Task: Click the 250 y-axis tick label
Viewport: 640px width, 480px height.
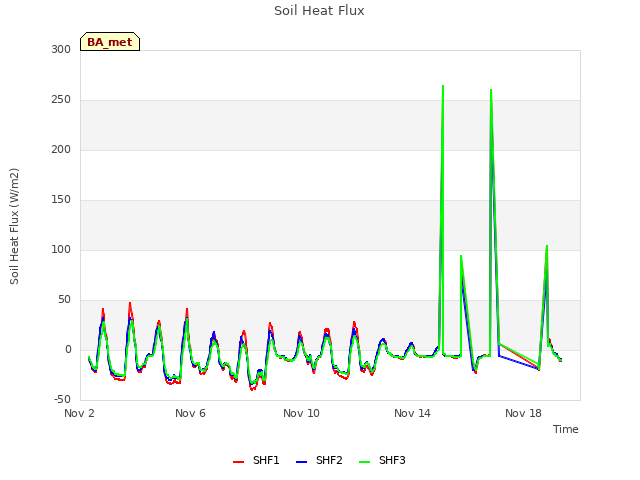Action: [61, 100]
